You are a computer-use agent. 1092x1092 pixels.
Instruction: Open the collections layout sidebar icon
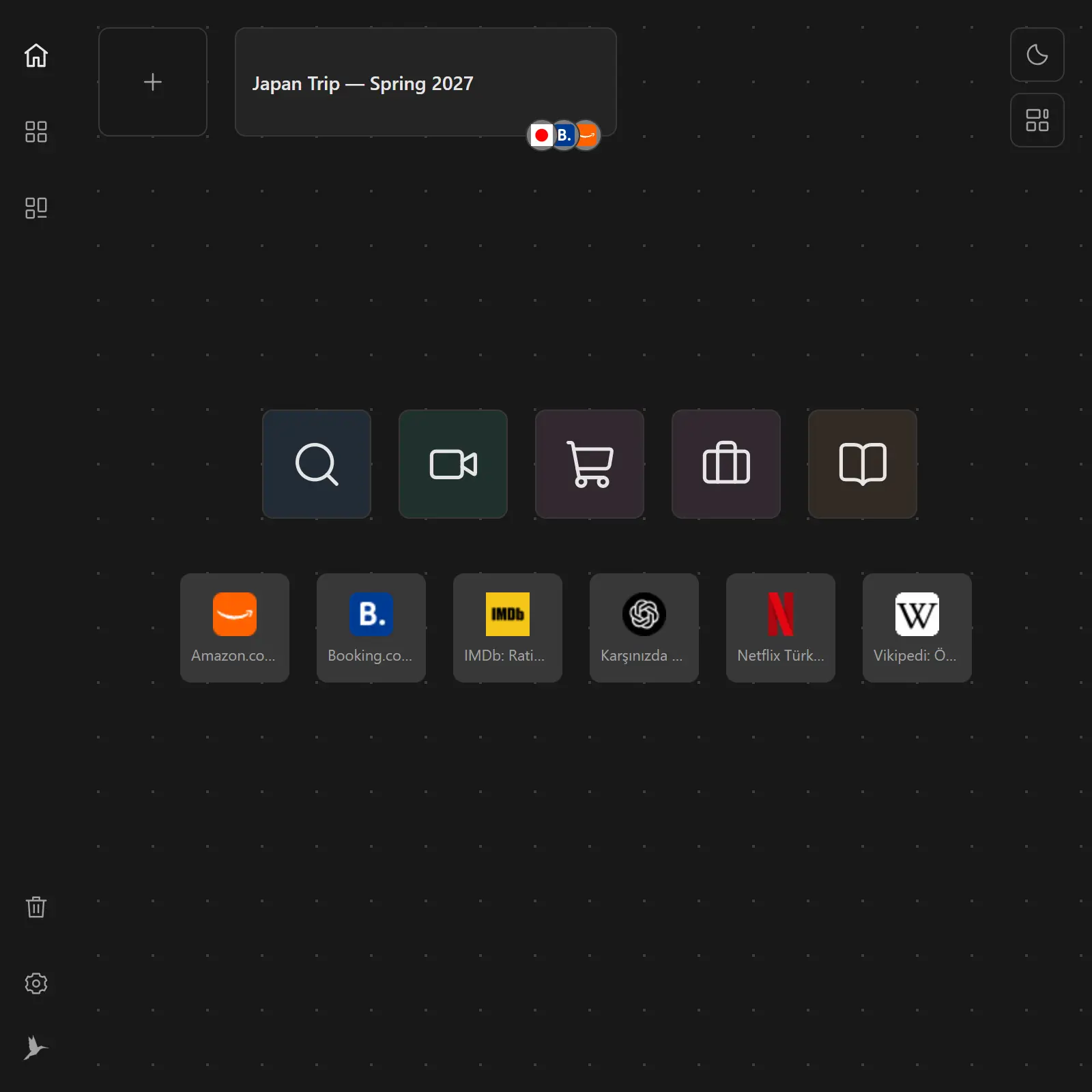click(x=36, y=208)
